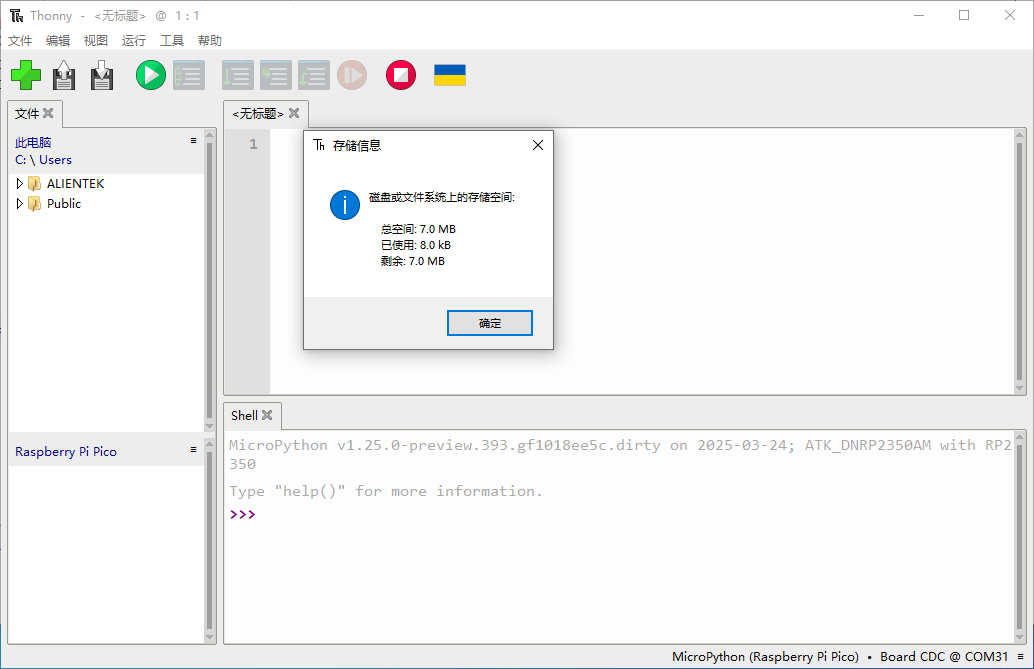Click the 已使用: 8.0 kB text
Image resolution: width=1034 pixels, height=669 pixels.
pyautogui.click(x=415, y=245)
